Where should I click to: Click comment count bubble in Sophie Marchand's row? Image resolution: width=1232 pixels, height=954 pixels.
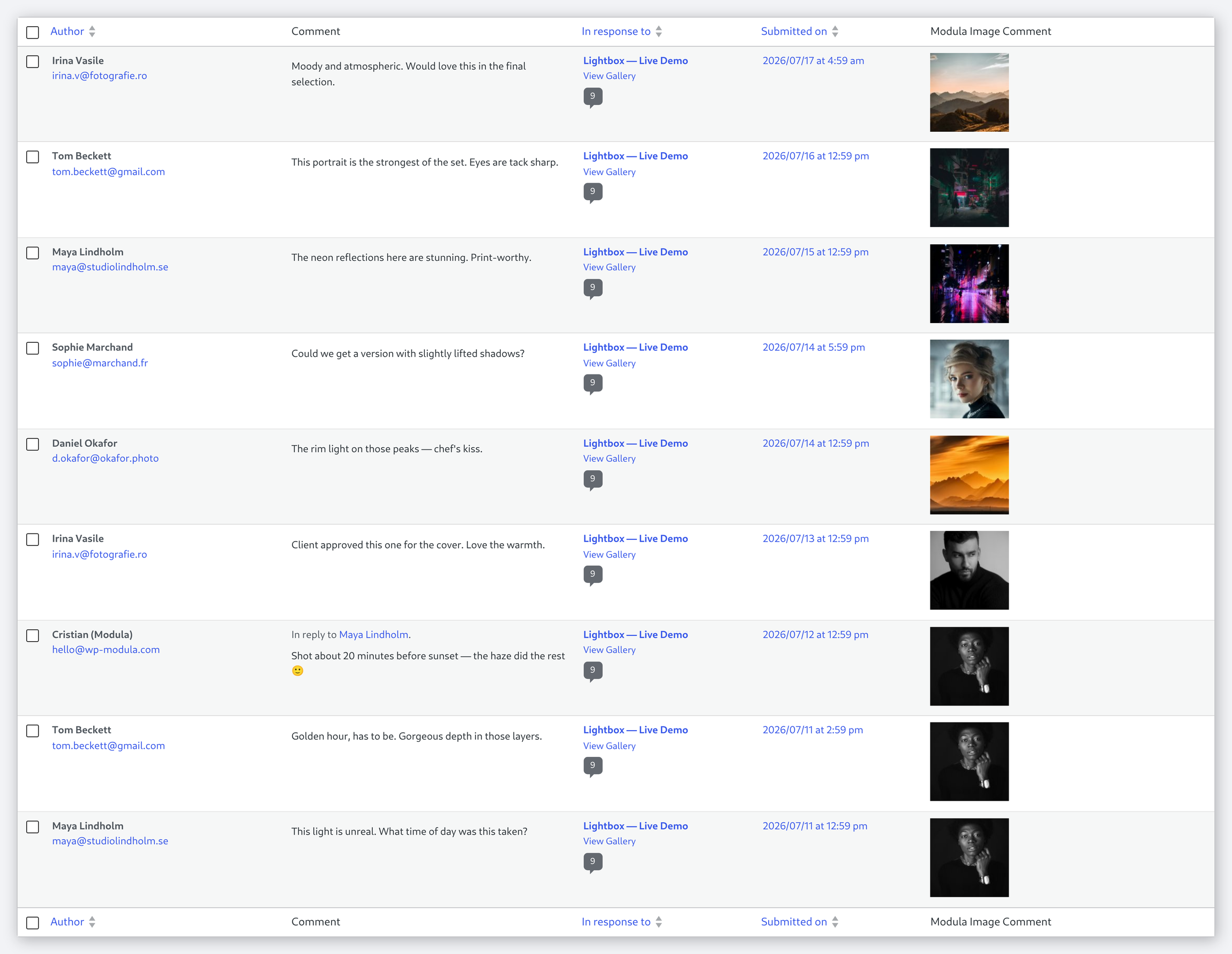[x=592, y=384]
